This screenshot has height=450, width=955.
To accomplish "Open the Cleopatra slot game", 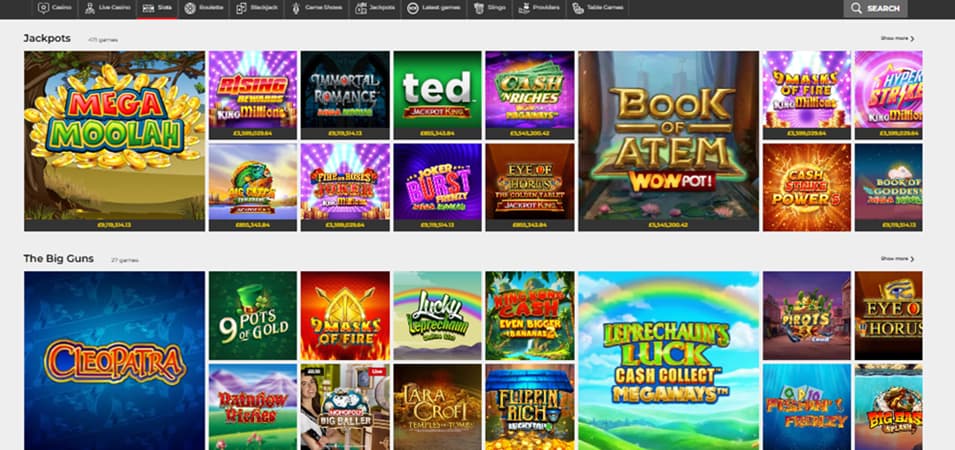I will pyautogui.click(x=114, y=360).
